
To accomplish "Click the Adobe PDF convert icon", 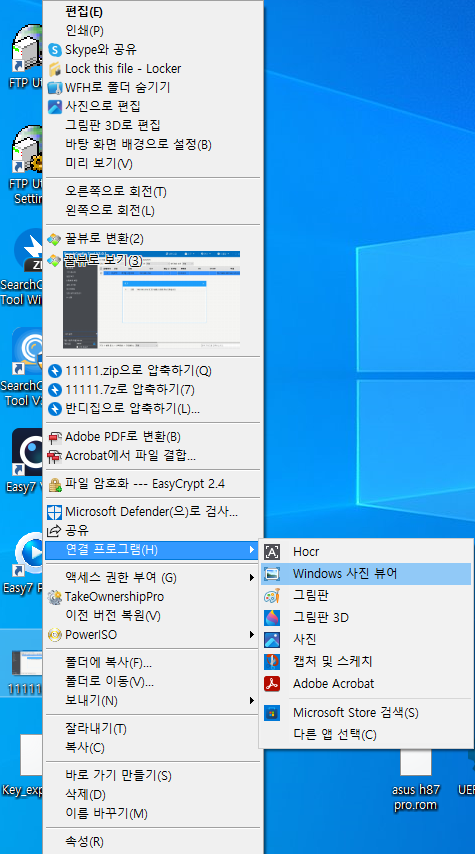I will [x=55, y=437].
